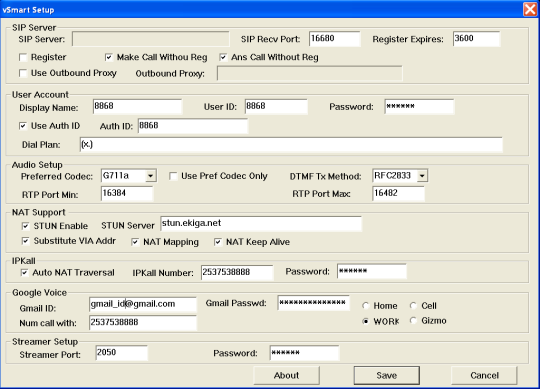Edit the RTP Port Min field

tap(127, 193)
